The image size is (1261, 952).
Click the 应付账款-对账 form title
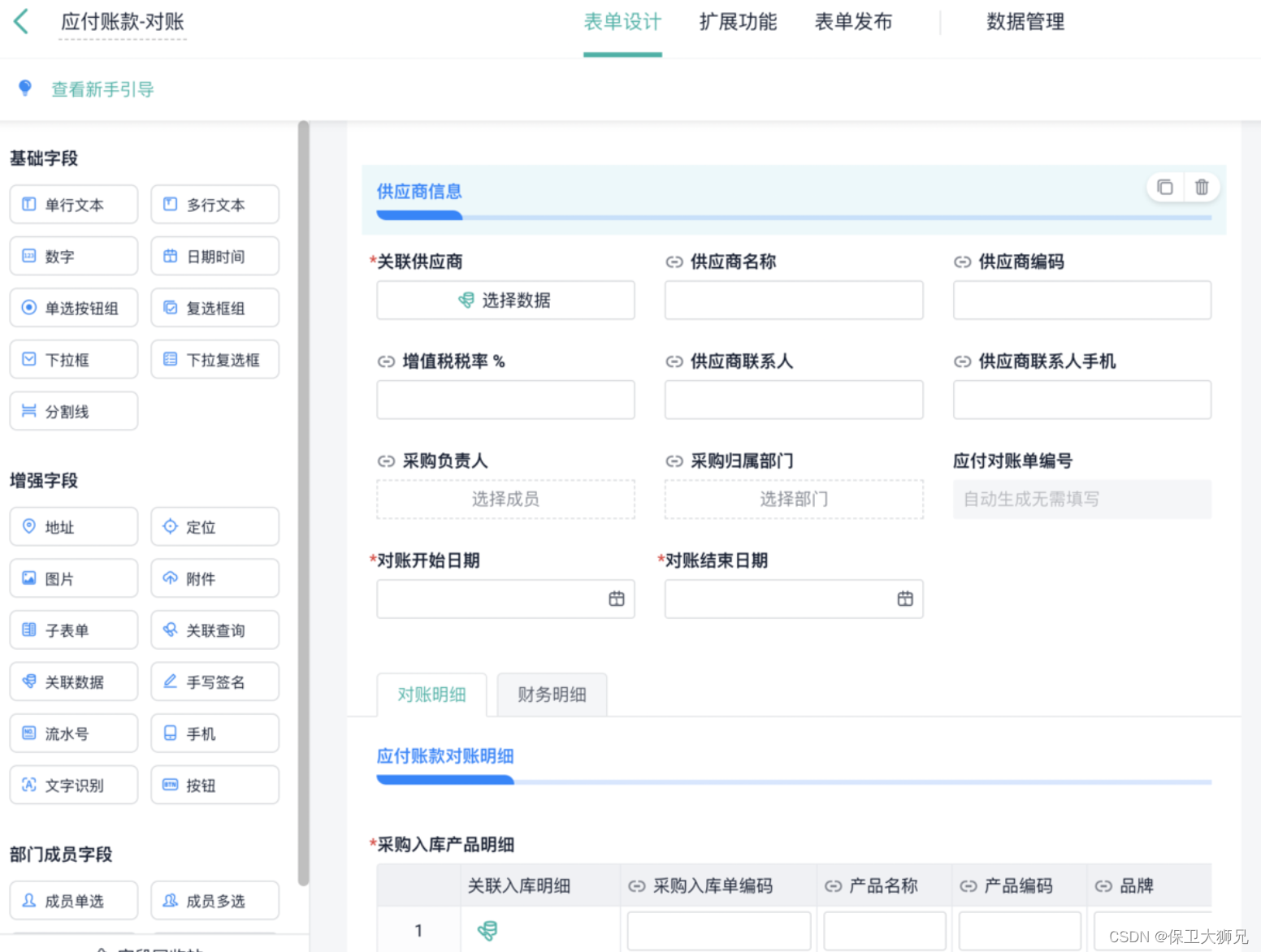(x=123, y=22)
